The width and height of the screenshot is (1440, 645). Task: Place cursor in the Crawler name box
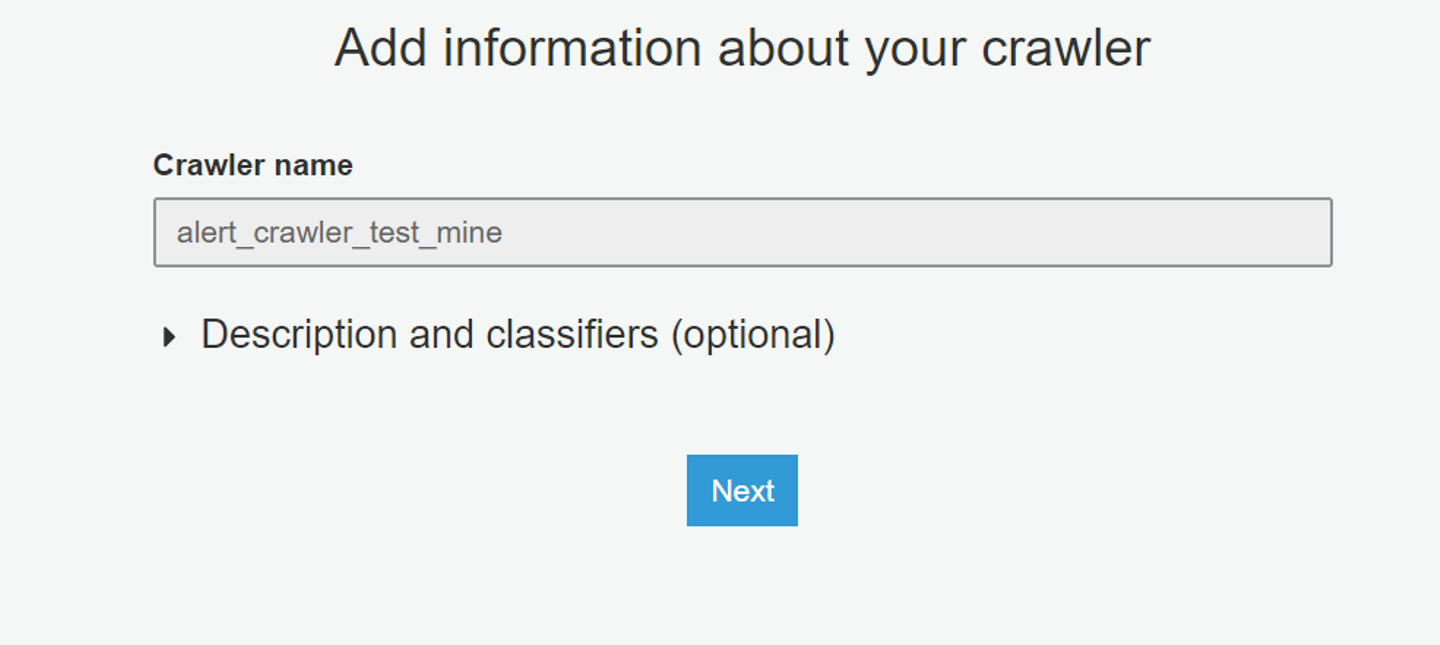coord(742,232)
